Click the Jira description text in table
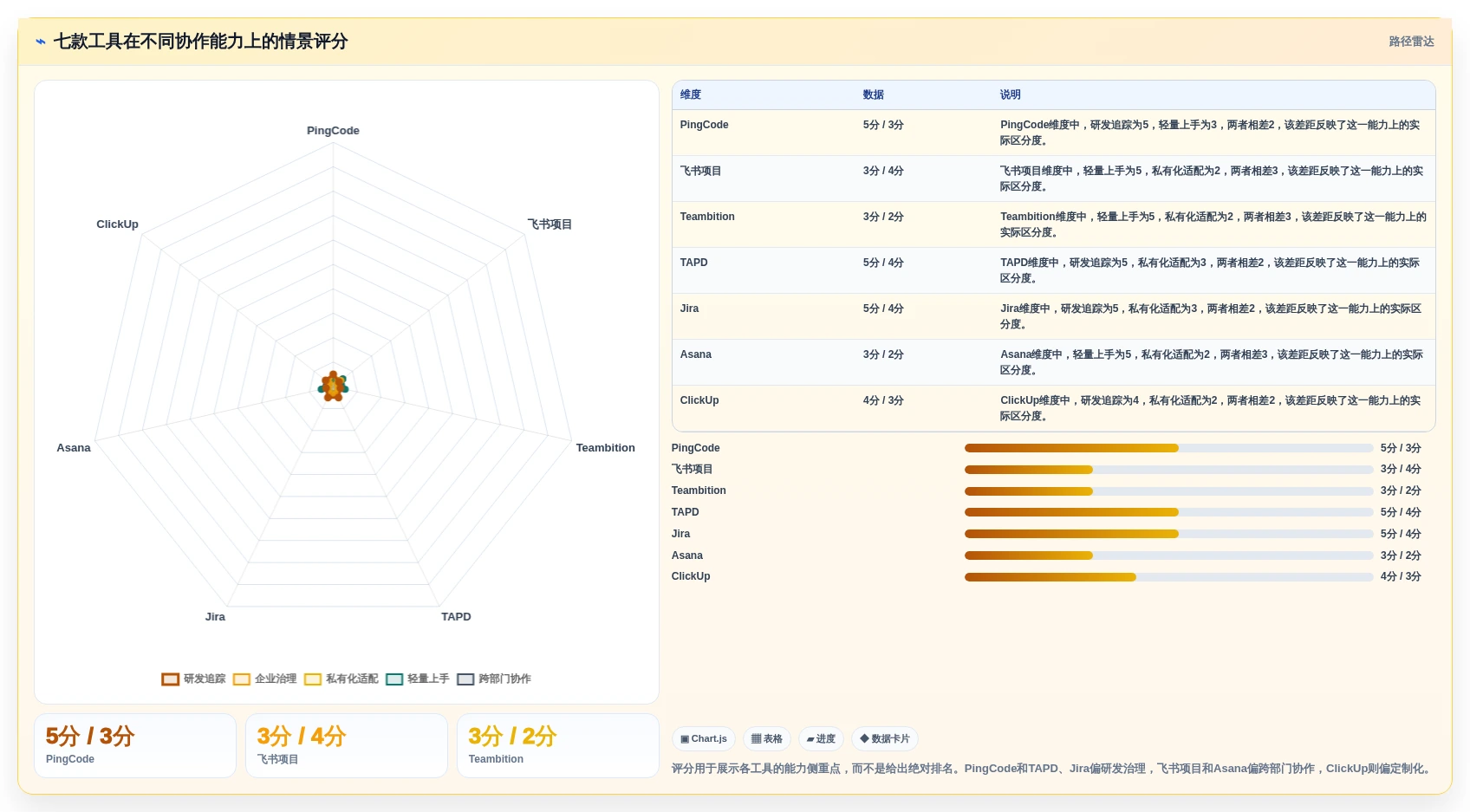The height and width of the screenshot is (812, 1470). pos(1211,316)
